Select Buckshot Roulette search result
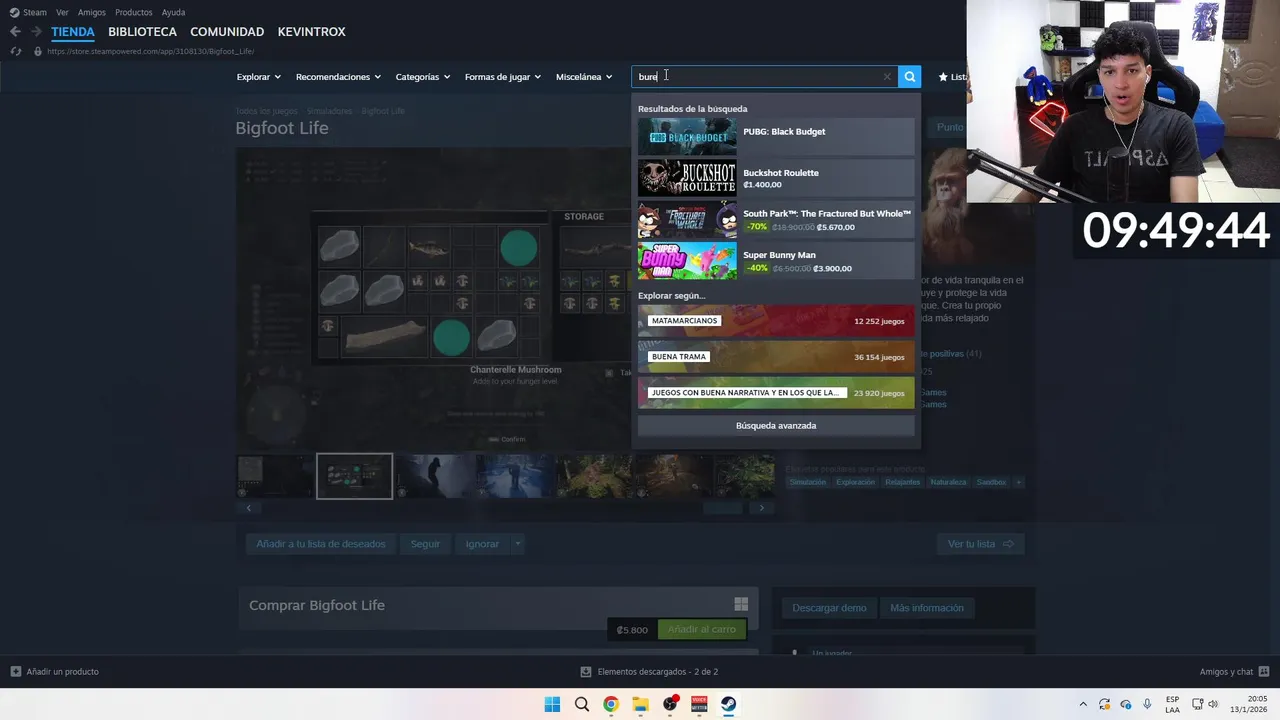Screen dimensions: 1280x720 pyautogui.click(x=776, y=178)
